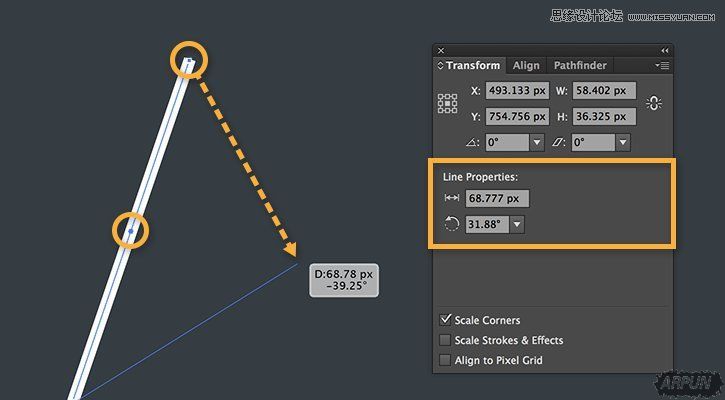725x400 pixels.
Task: Open the shear angle dropdown
Action: pos(623,143)
